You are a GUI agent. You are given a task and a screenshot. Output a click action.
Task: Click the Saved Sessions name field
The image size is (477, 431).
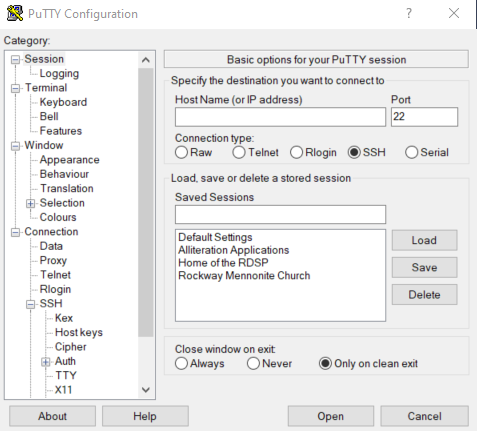click(x=280, y=214)
